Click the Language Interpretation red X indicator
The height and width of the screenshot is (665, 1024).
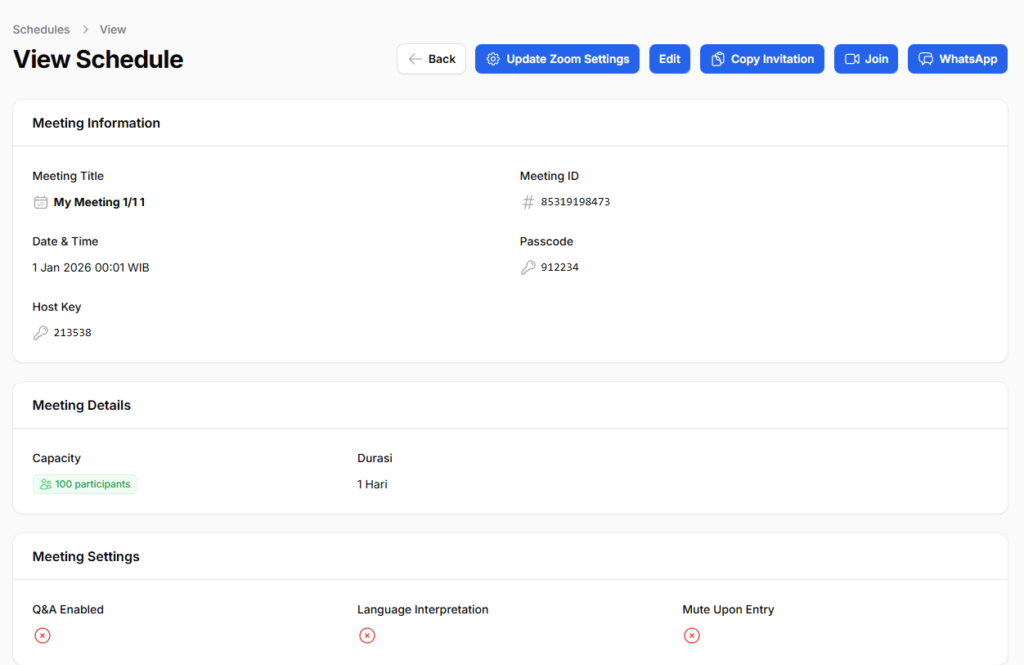click(x=367, y=636)
